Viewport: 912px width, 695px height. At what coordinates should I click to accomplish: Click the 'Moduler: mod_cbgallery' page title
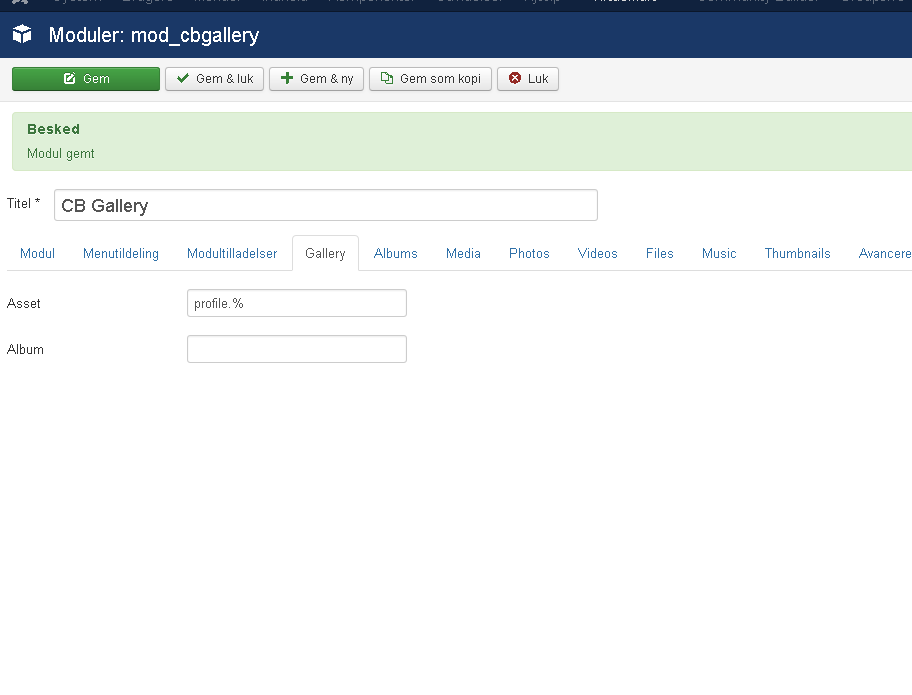pyautogui.click(x=154, y=35)
